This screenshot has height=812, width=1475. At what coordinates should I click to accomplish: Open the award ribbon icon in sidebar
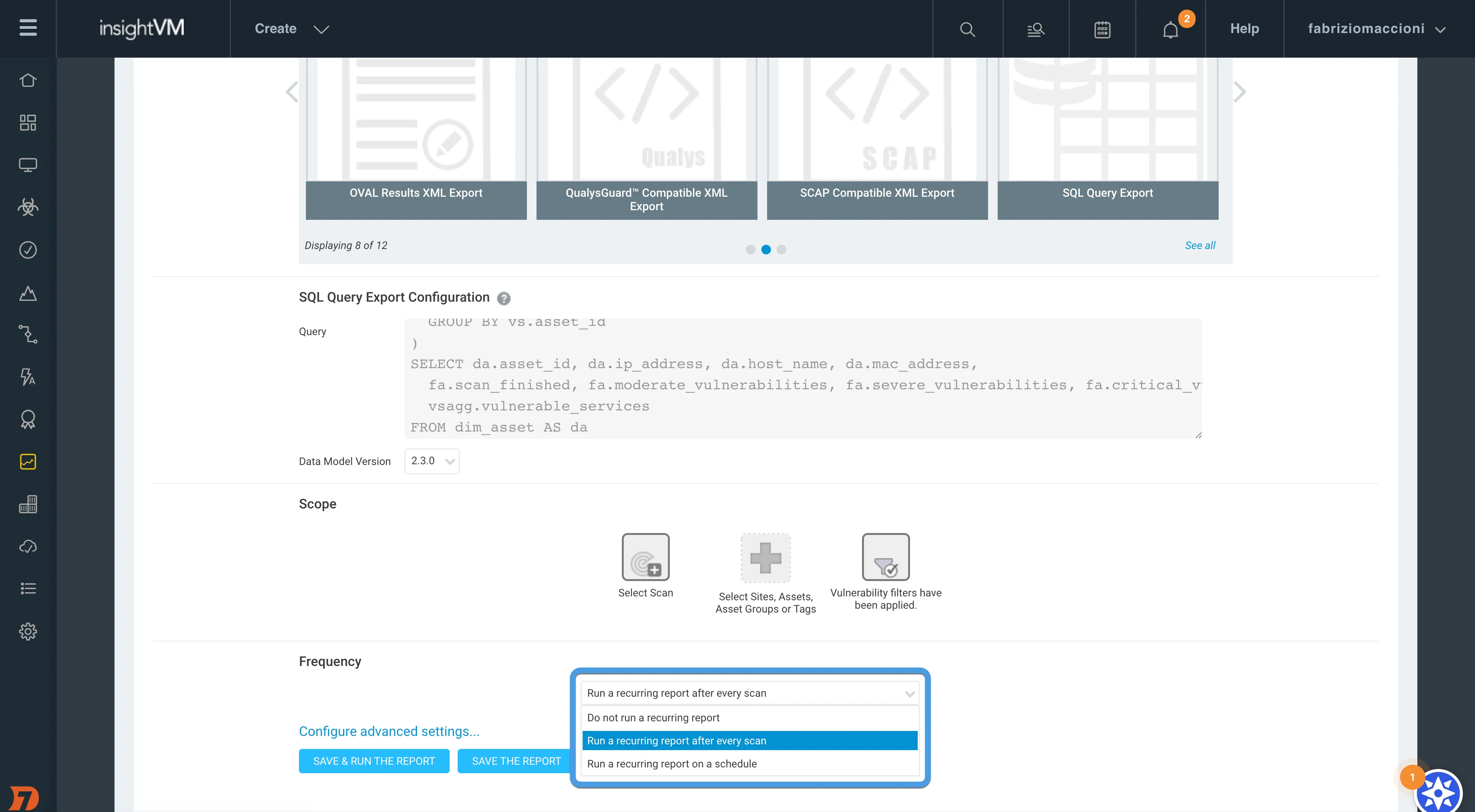[x=28, y=419]
